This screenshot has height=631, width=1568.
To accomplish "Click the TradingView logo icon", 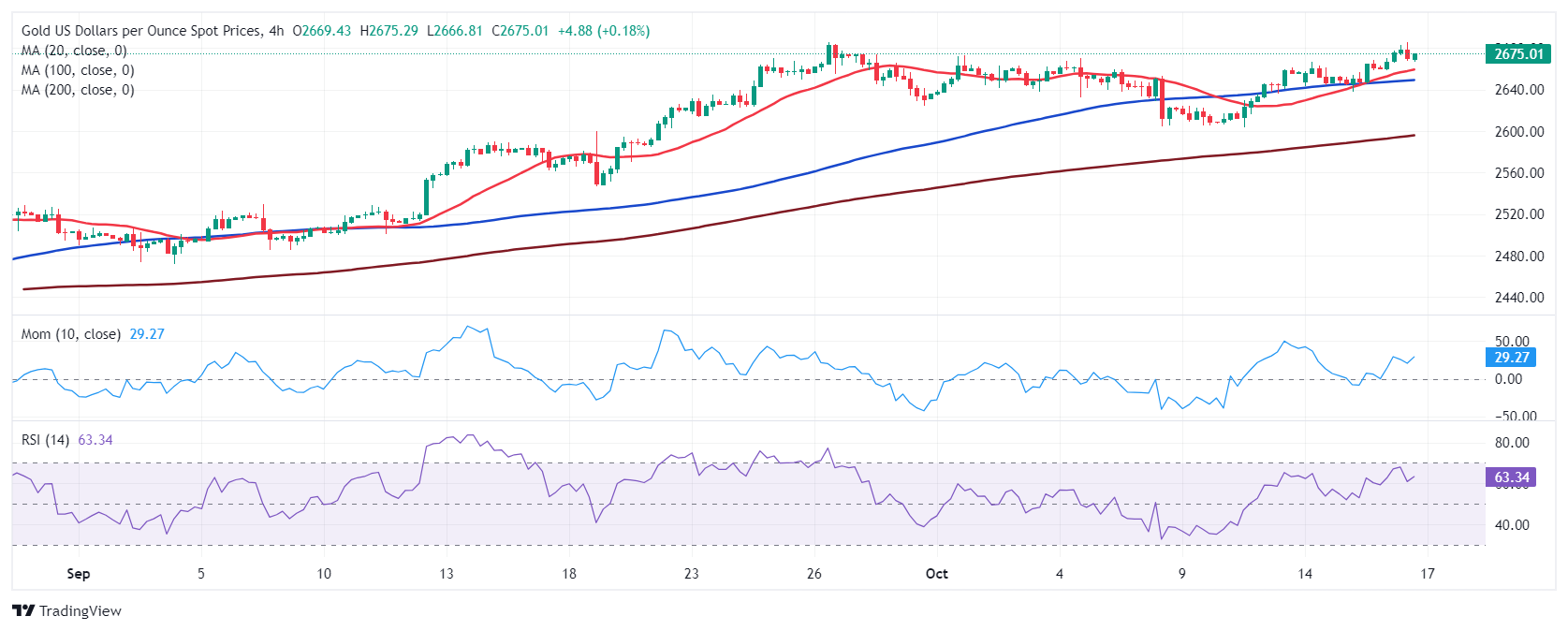I will [23, 610].
